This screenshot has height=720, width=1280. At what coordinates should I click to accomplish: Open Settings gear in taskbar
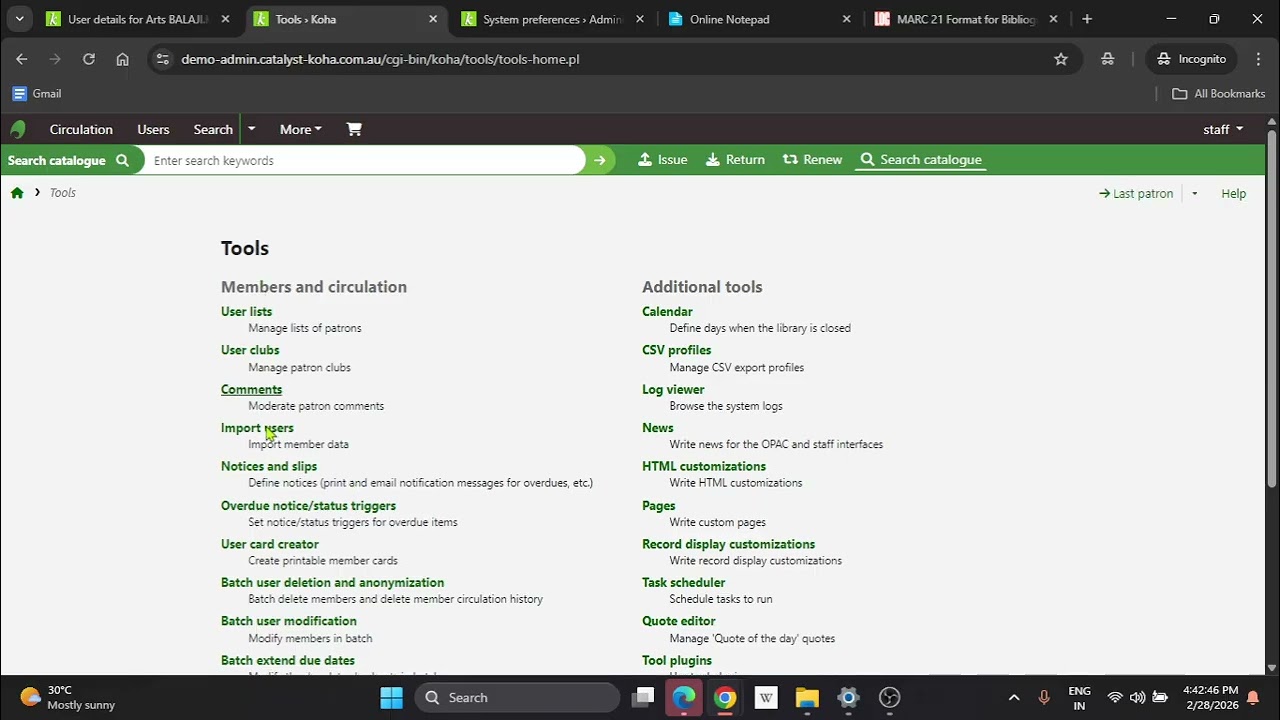pyautogui.click(x=848, y=697)
